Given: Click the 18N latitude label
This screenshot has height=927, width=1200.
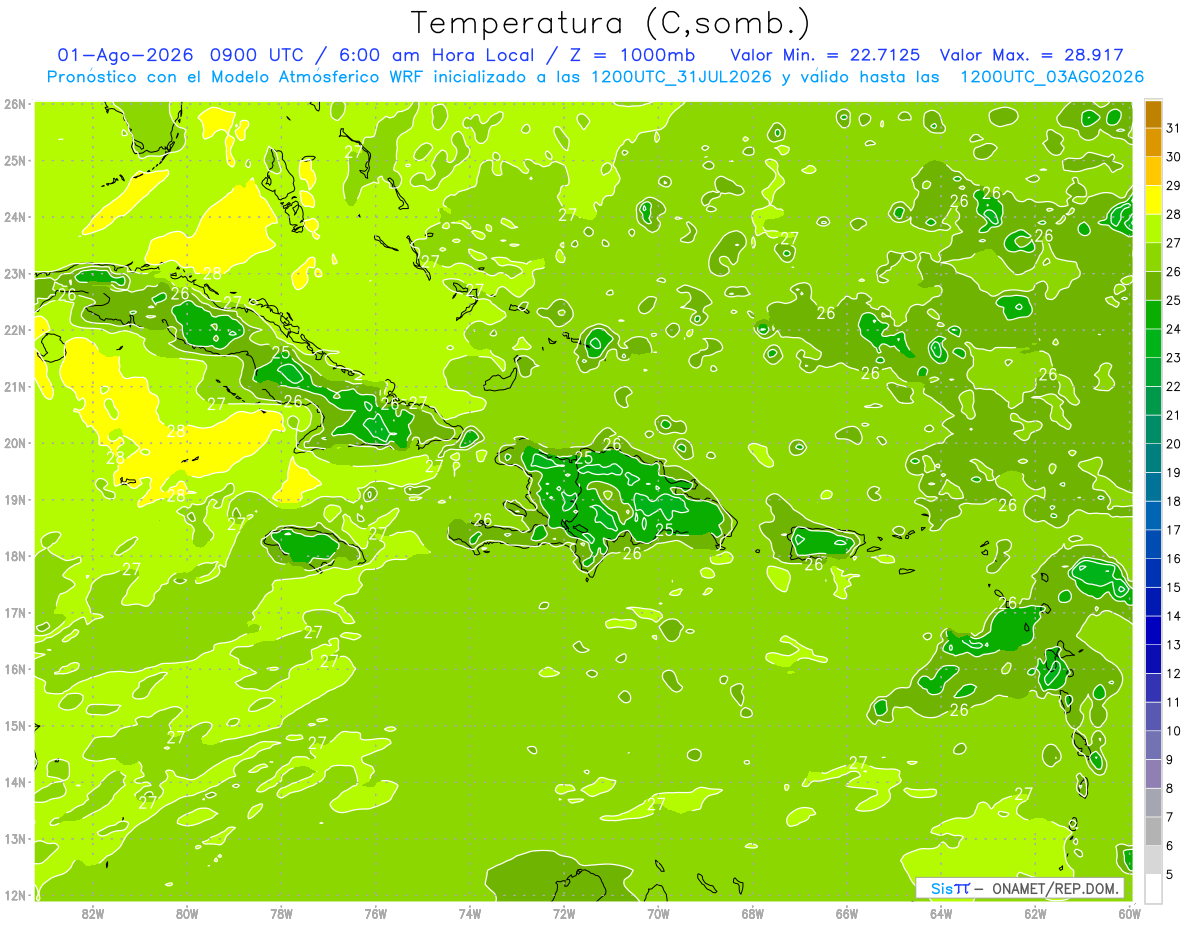Looking at the screenshot, I should coord(15,556).
